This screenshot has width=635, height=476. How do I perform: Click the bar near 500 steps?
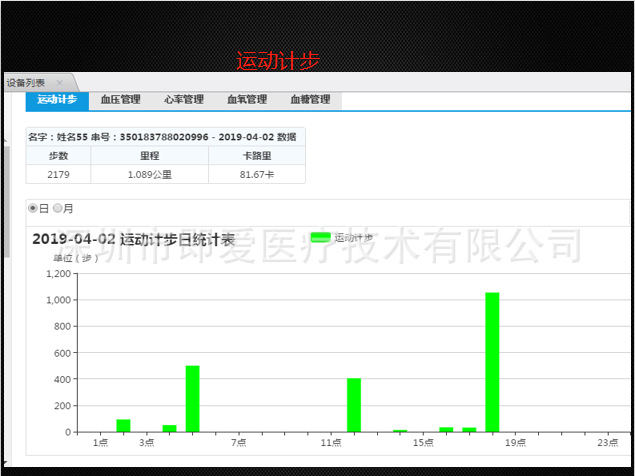tap(193, 399)
